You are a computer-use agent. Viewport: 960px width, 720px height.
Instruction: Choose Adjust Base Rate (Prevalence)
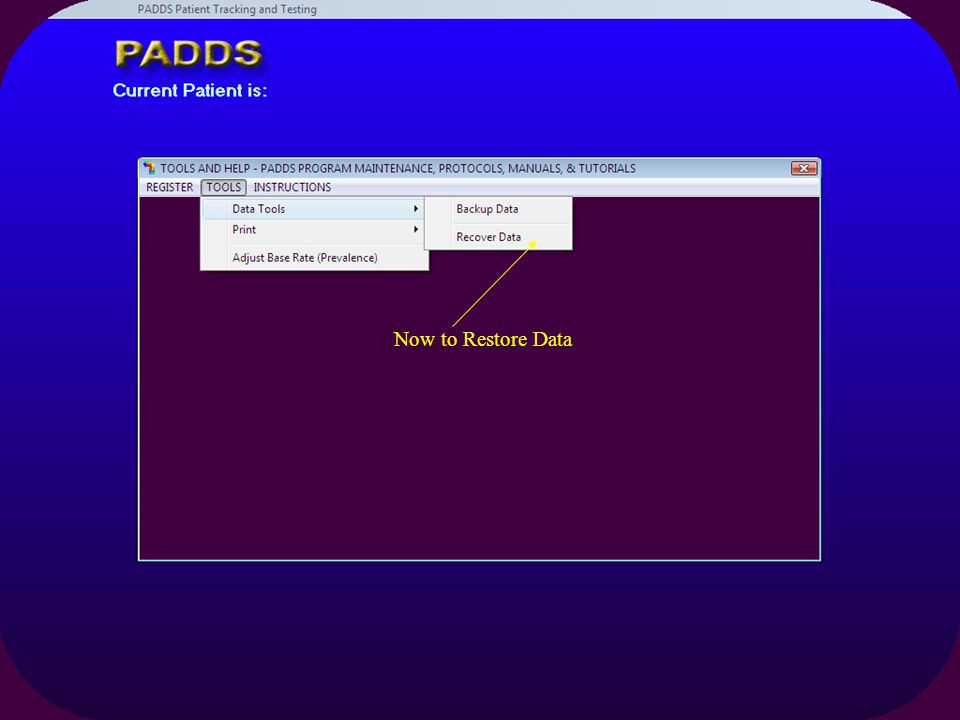coord(313,258)
